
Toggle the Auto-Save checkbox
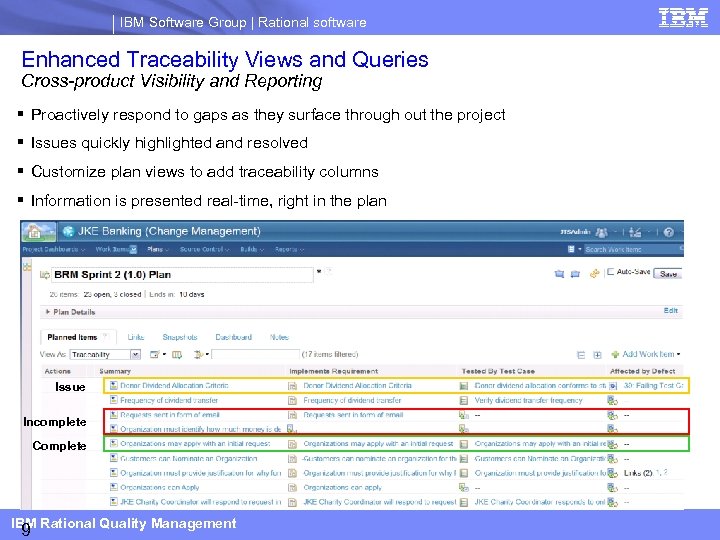tap(611, 272)
